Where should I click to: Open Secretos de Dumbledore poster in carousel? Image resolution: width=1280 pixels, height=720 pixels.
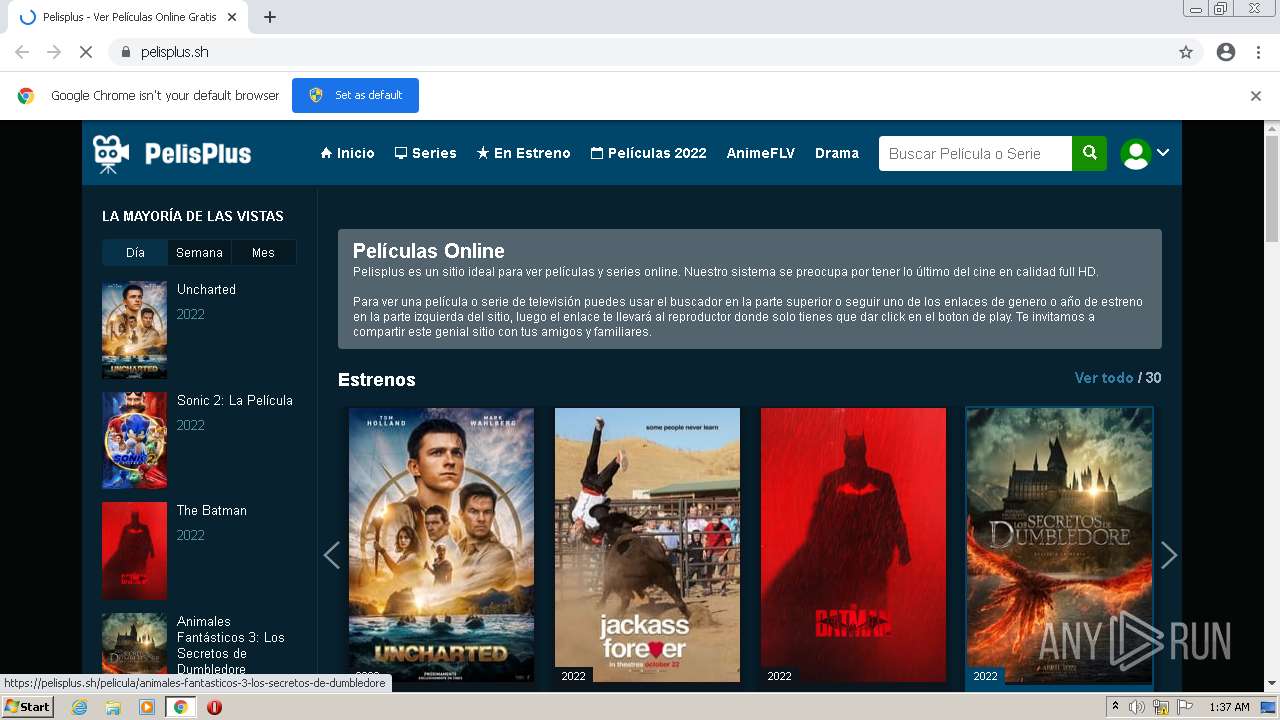point(1059,547)
